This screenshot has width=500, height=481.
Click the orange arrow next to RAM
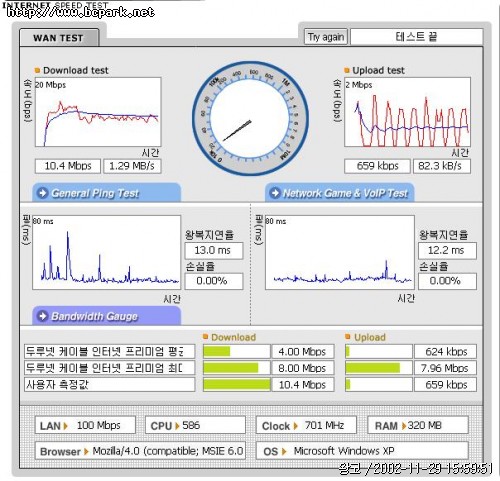(x=404, y=426)
